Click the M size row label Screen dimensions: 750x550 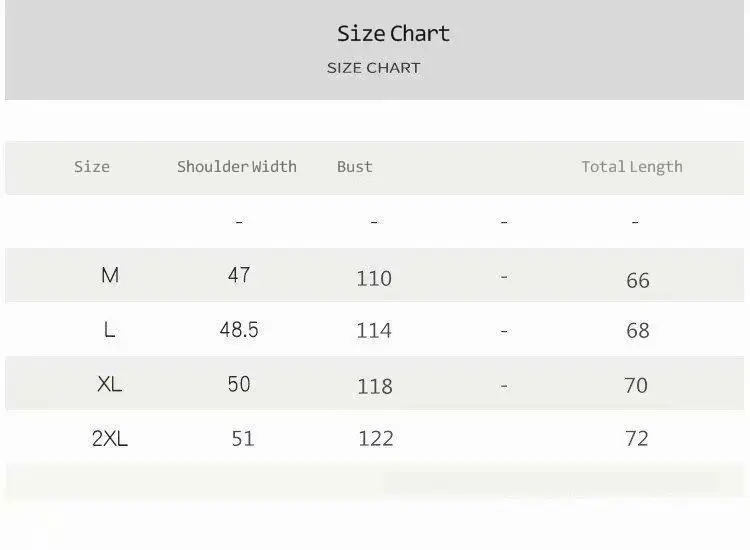point(110,275)
